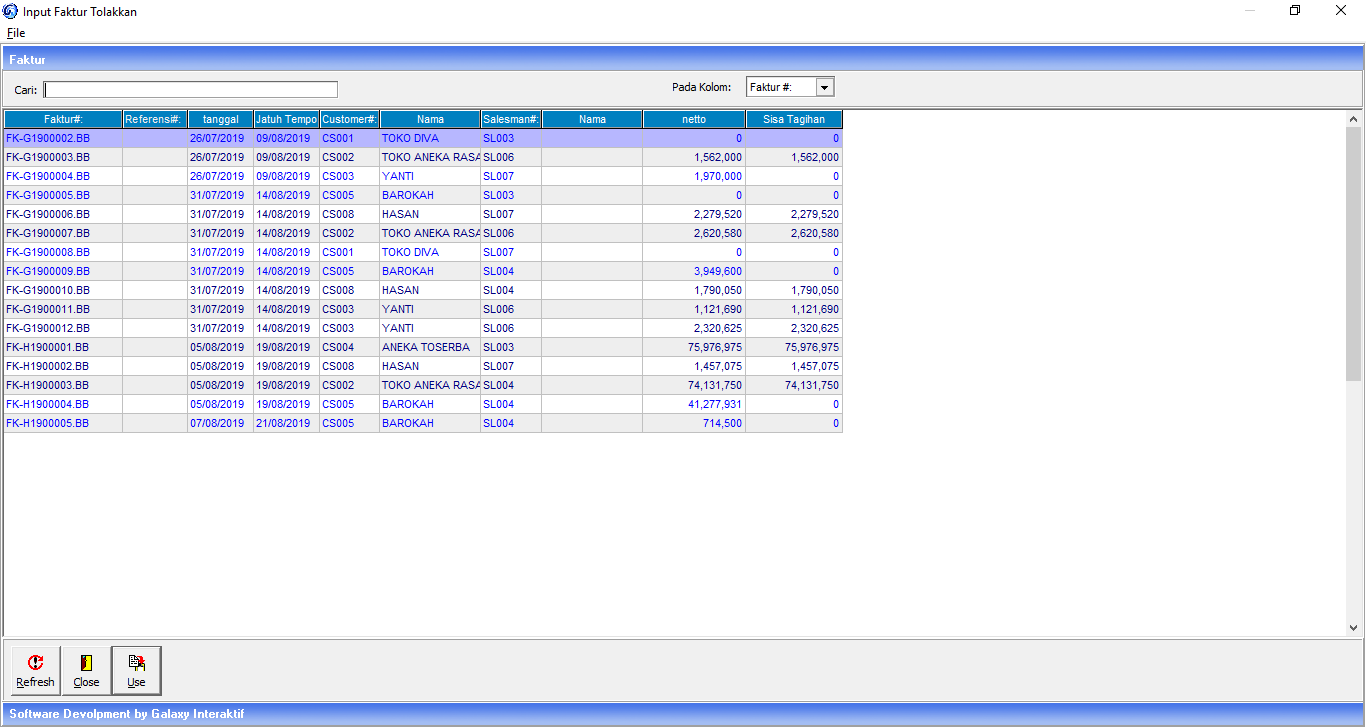Select invoice row FK-H1900001.BB
Image resolution: width=1366 pixels, height=728 pixels.
(48, 348)
